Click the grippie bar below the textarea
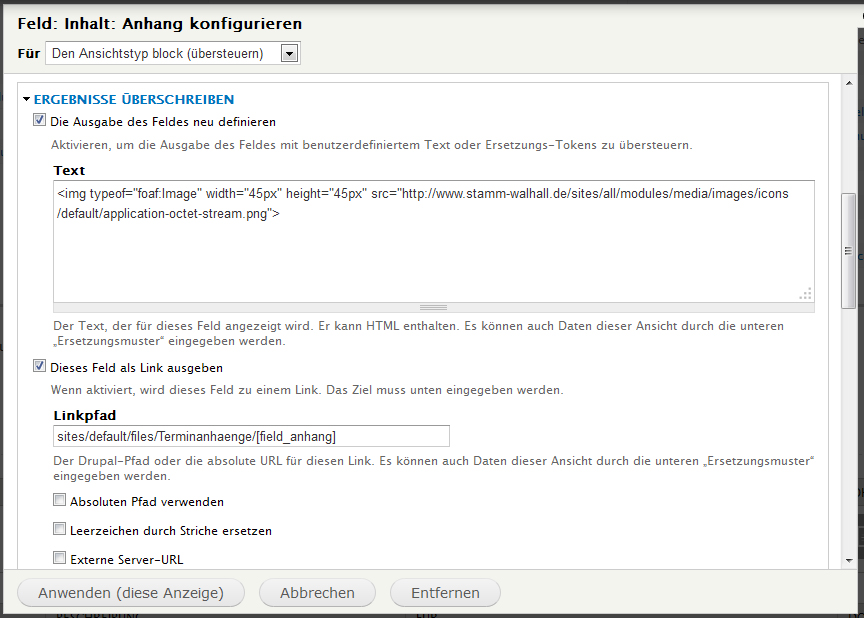The height and width of the screenshot is (618, 864). click(x=433, y=307)
